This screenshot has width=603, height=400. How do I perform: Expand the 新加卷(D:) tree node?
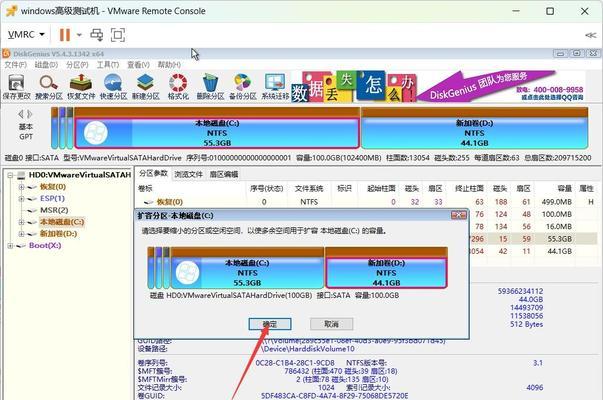22,234
